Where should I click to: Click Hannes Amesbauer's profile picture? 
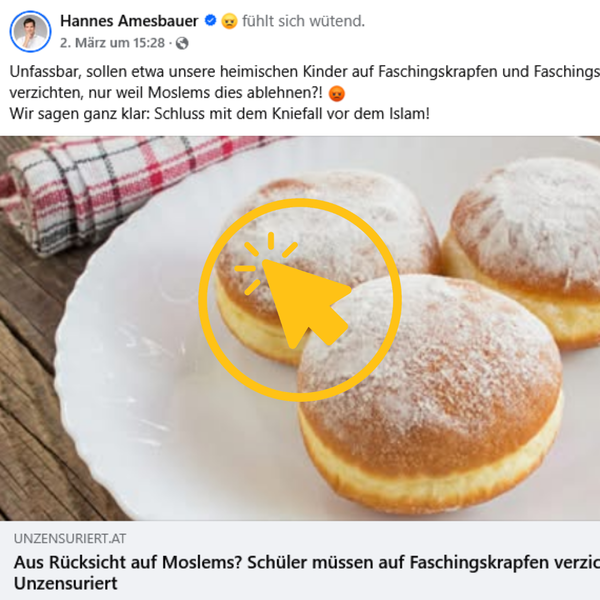(x=30, y=31)
